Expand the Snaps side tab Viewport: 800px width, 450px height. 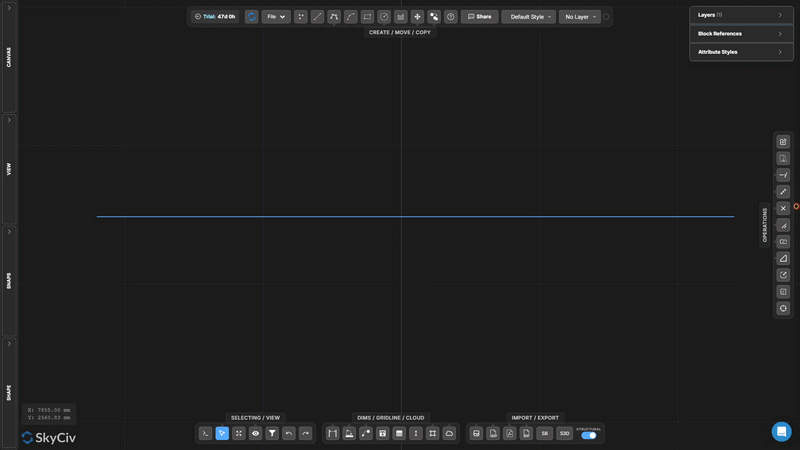click(9, 281)
